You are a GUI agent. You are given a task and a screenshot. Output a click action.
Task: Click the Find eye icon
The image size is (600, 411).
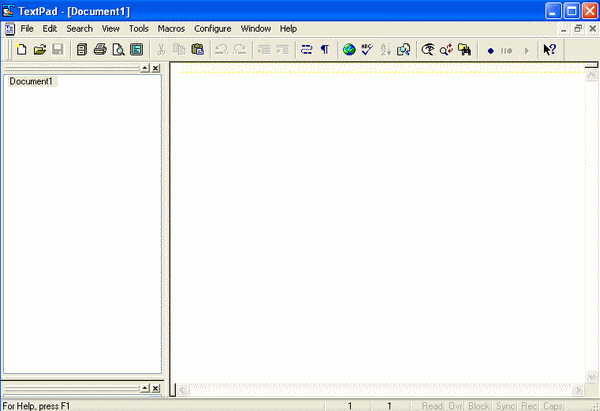tap(428, 50)
